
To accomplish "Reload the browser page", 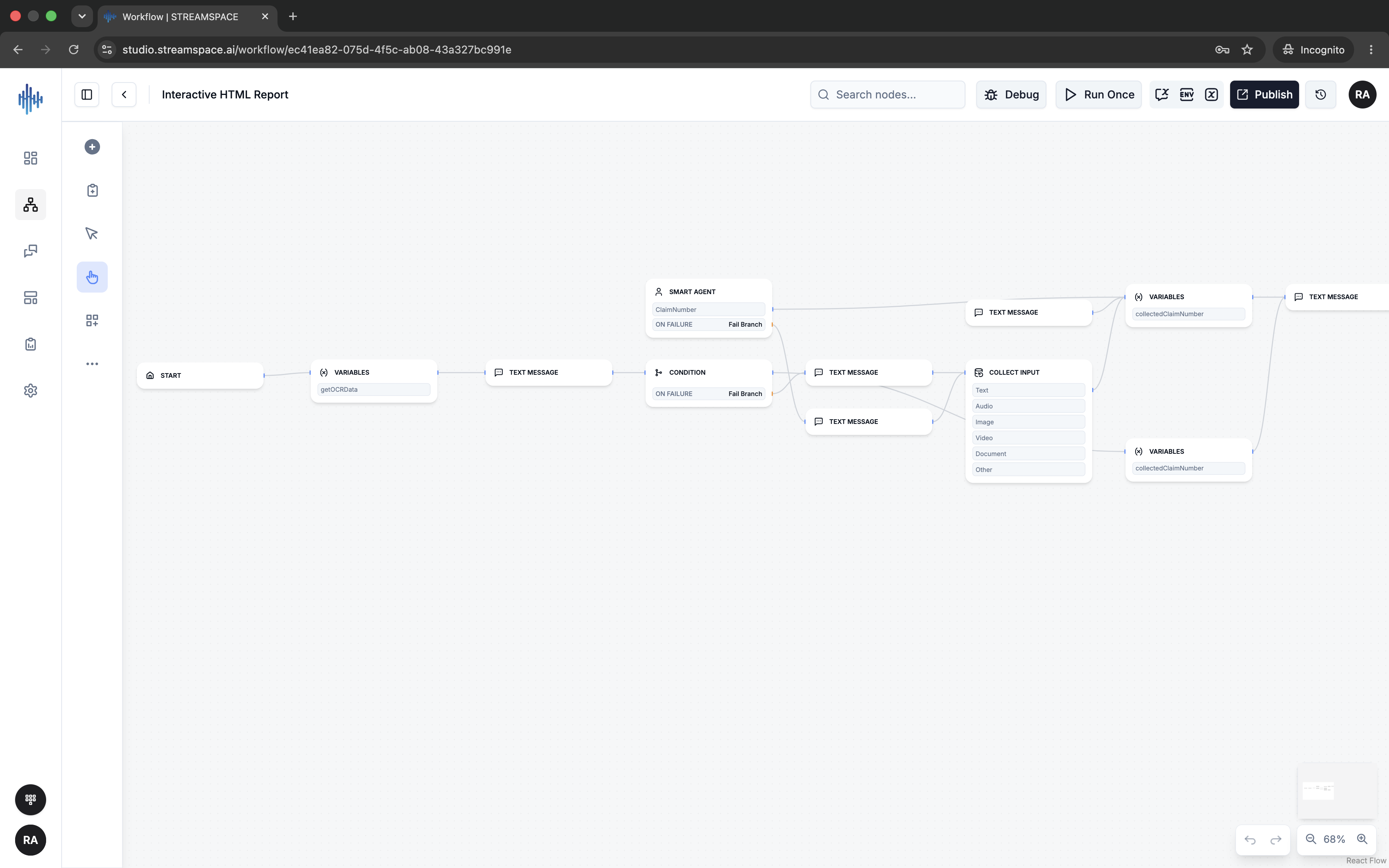I will 74,49.
